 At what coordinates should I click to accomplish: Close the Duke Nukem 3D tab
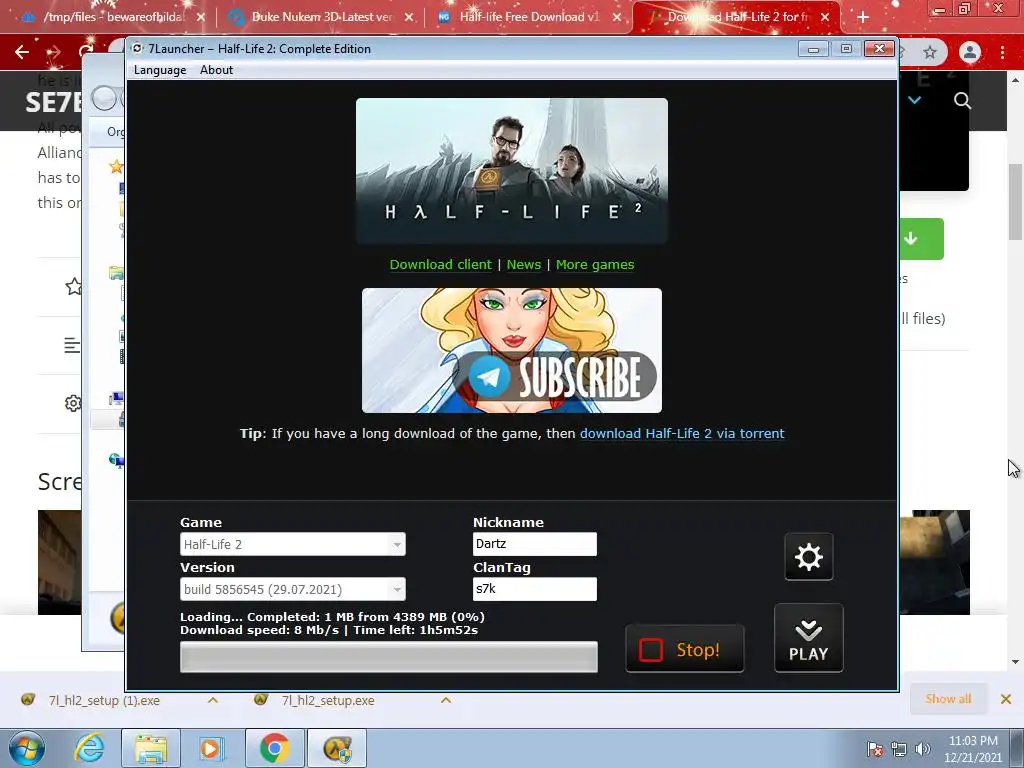point(409,17)
